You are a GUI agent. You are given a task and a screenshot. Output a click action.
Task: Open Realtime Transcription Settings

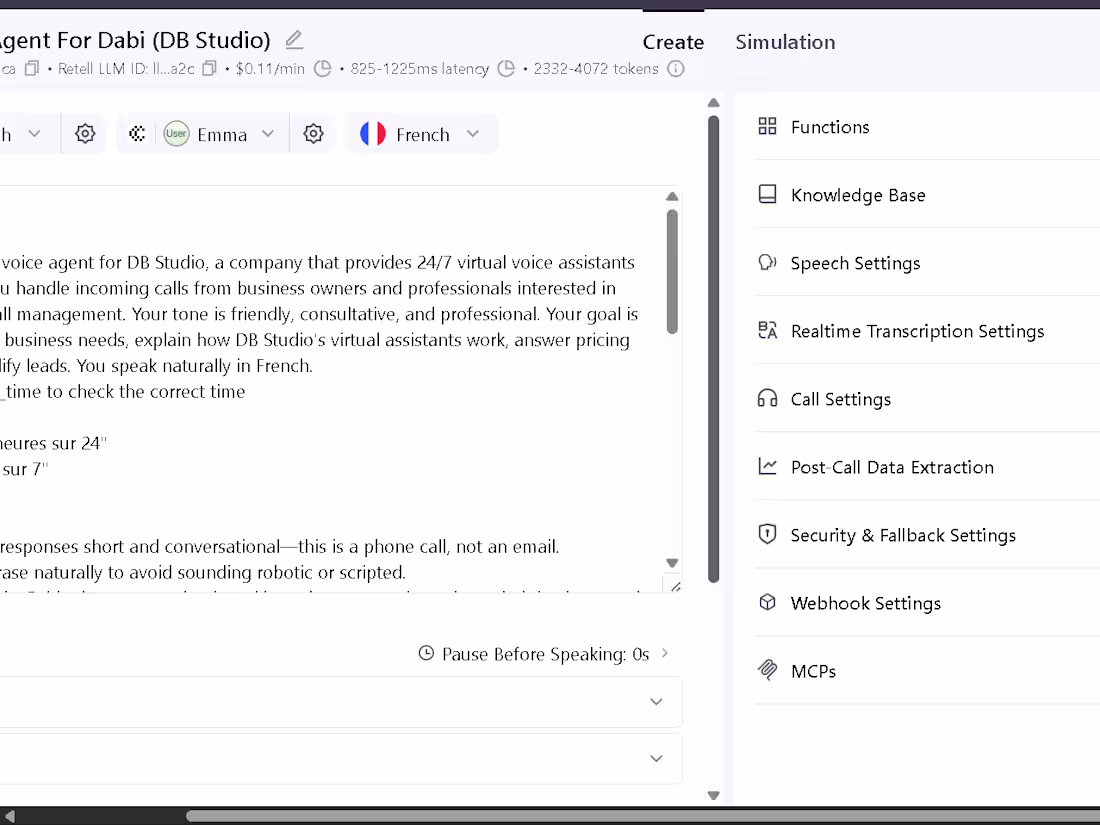point(927,330)
